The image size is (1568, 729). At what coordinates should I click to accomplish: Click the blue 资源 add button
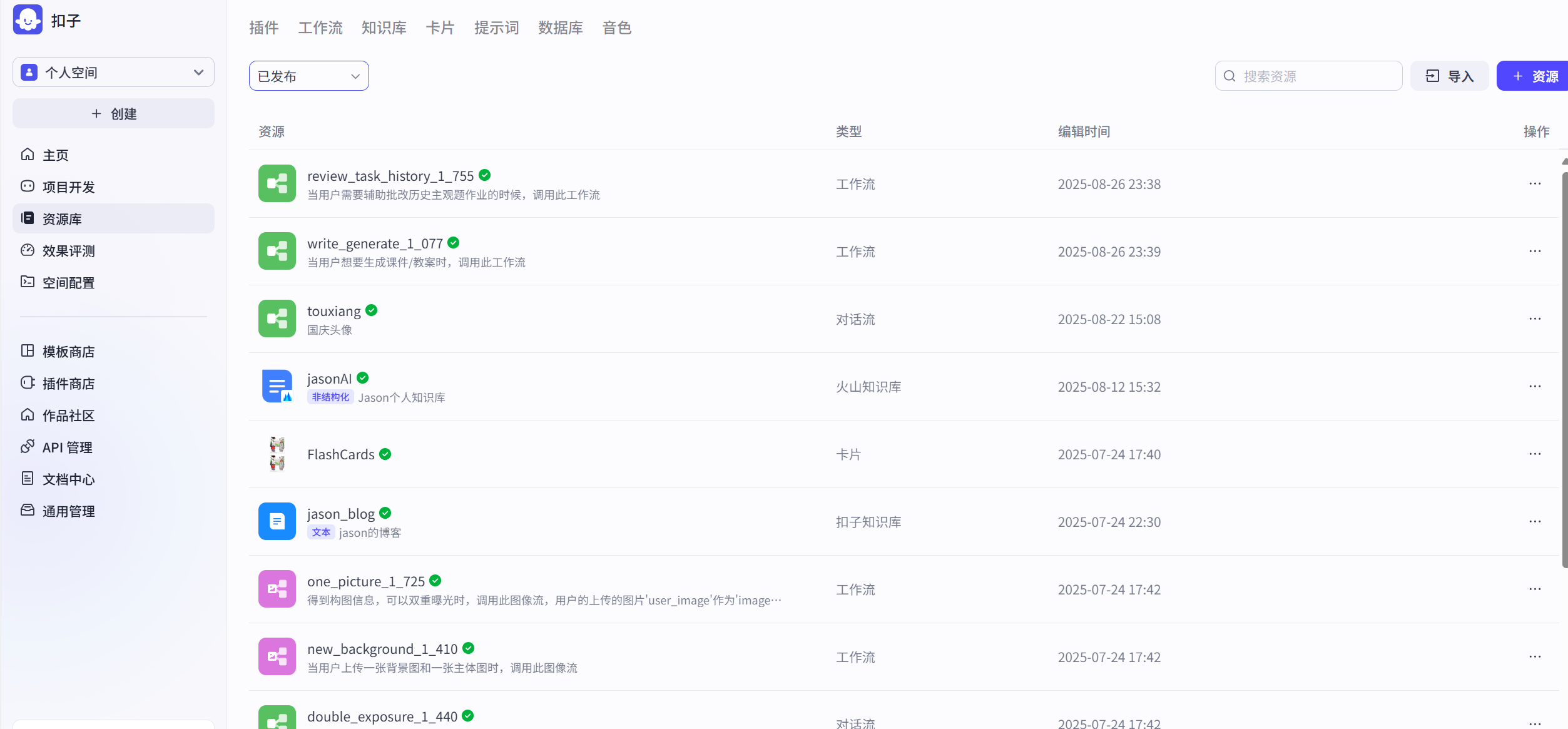[1533, 76]
